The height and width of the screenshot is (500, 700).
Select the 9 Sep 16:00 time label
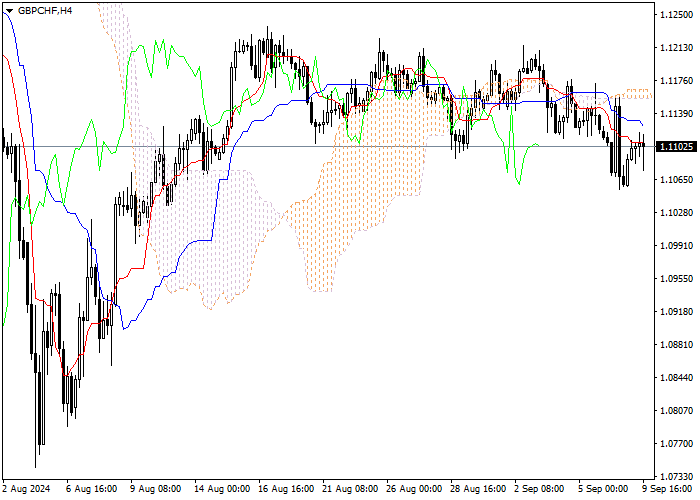668,489
